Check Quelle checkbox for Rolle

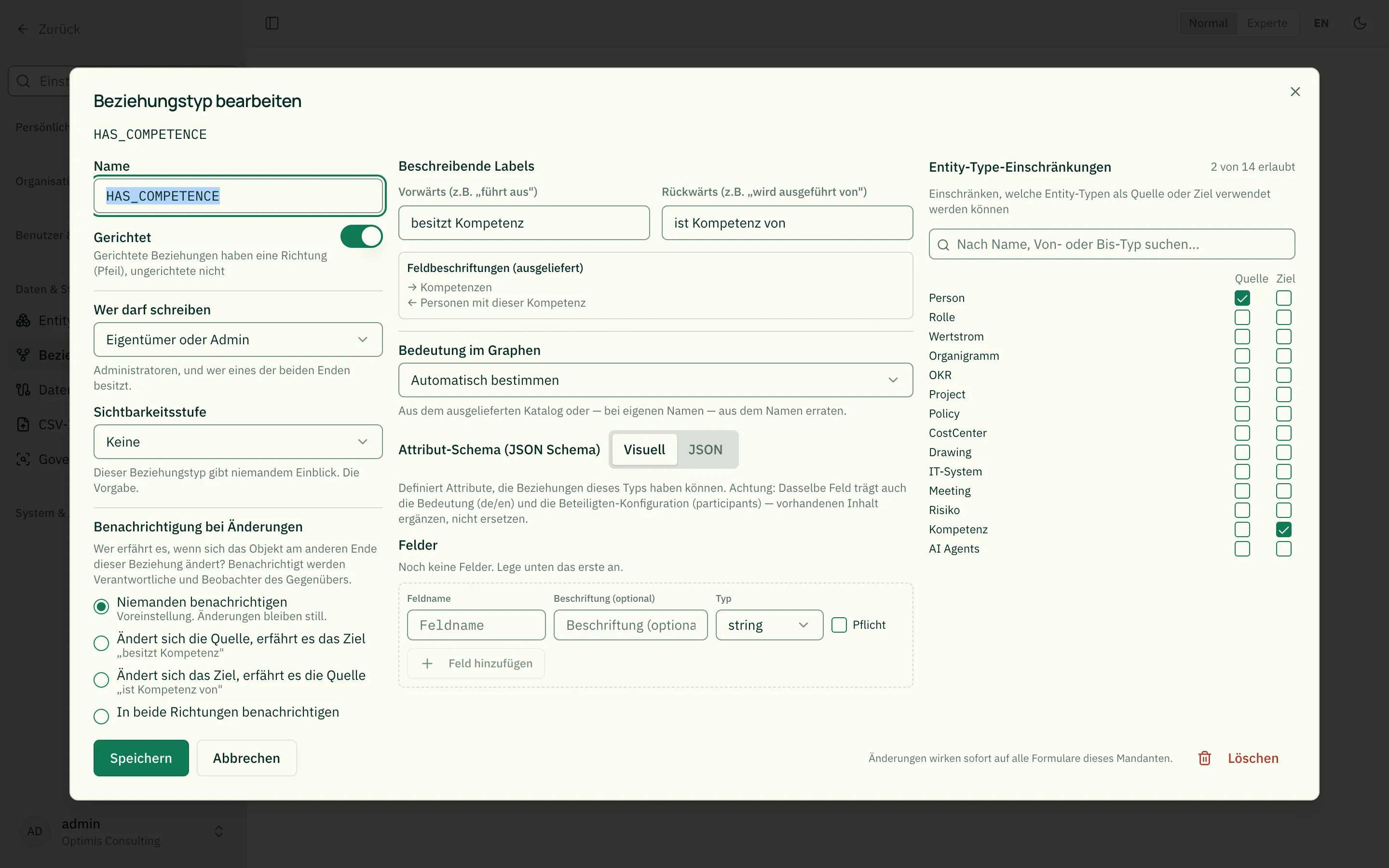pyautogui.click(x=1242, y=317)
